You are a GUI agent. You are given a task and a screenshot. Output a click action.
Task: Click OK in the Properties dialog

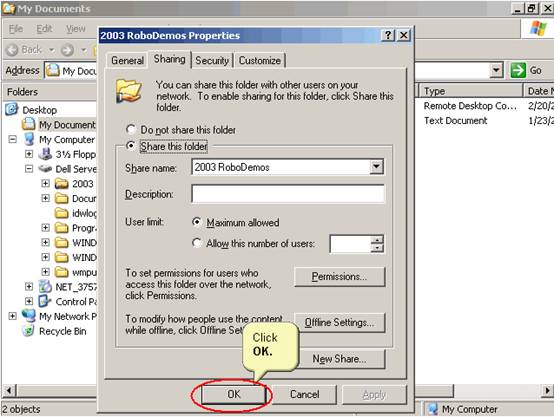tap(234, 394)
